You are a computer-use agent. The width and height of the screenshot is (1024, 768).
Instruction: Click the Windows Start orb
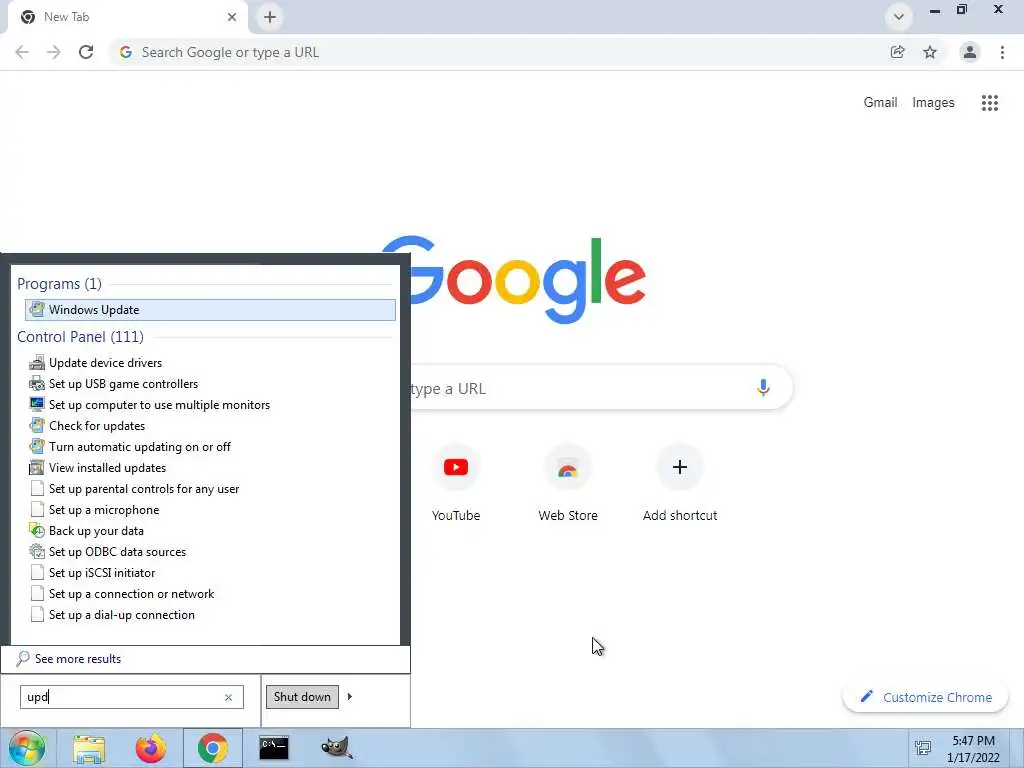pyautogui.click(x=27, y=748)
